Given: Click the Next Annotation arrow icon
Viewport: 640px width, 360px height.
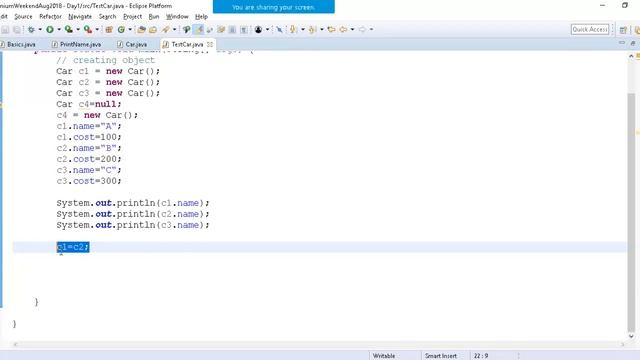Looking at the screenshot, I should pos(293,29).
